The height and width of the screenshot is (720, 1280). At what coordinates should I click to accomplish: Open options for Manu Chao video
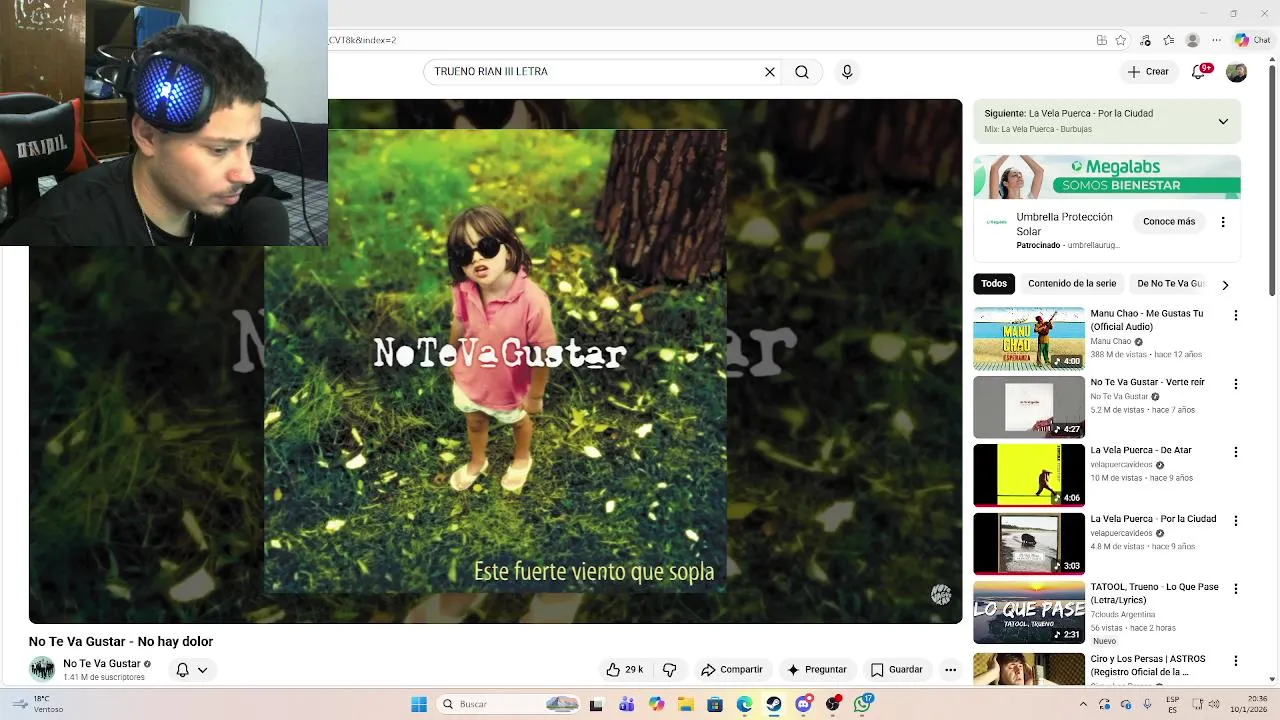(x=1236, y=316)
